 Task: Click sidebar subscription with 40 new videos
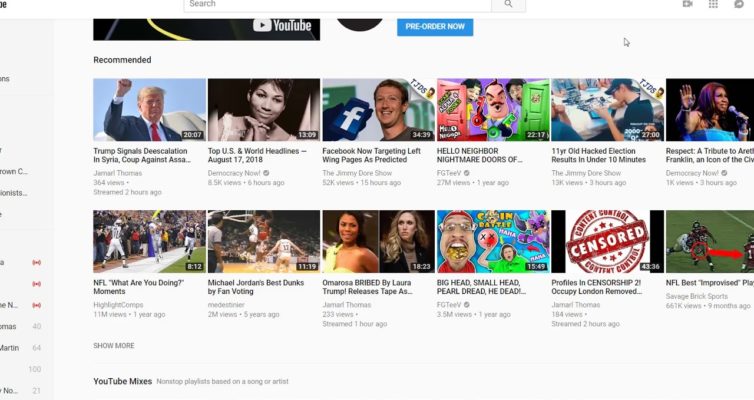pos(21,326)
